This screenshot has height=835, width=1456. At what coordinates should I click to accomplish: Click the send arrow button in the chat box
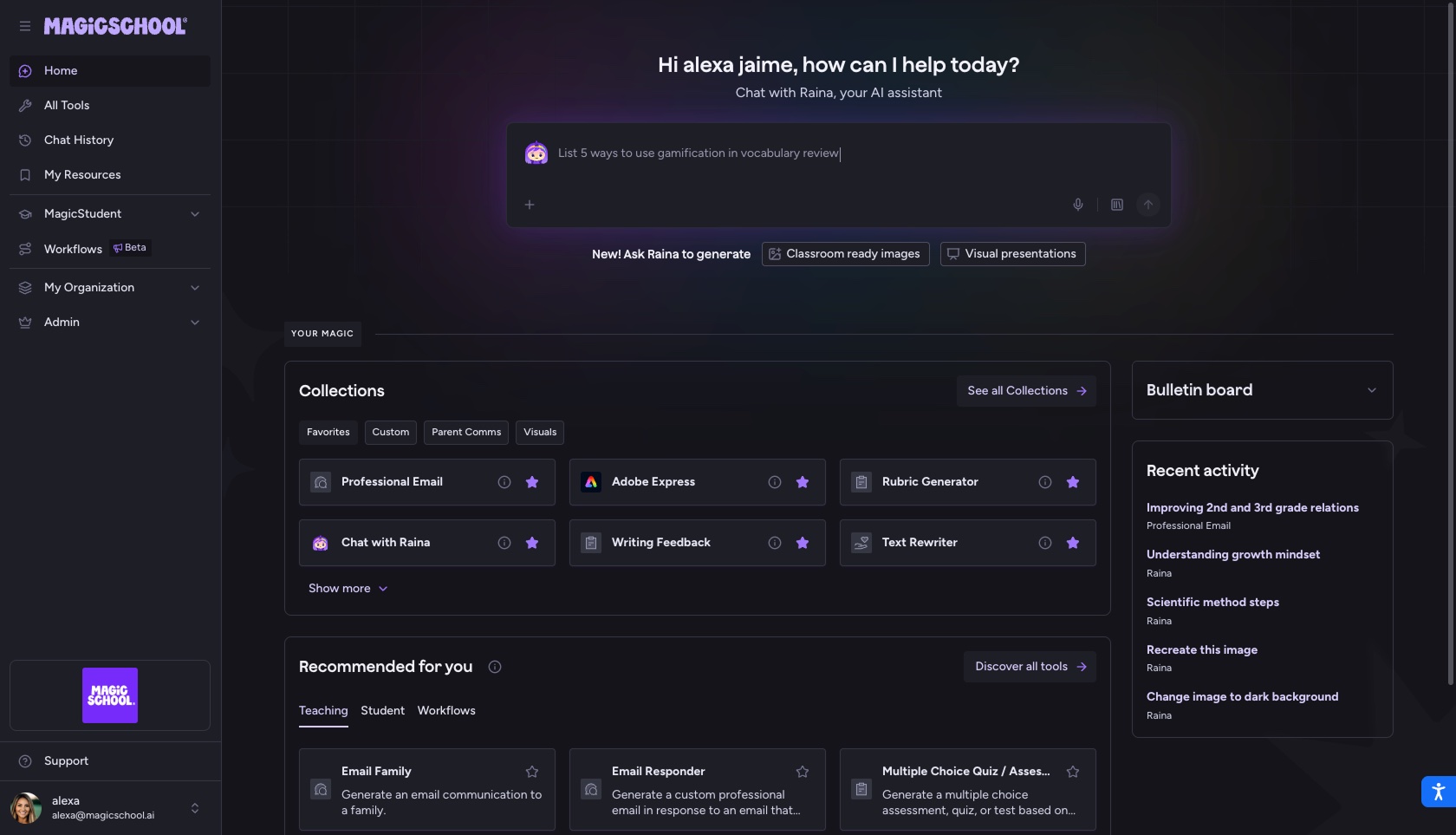coord(1148,205)
